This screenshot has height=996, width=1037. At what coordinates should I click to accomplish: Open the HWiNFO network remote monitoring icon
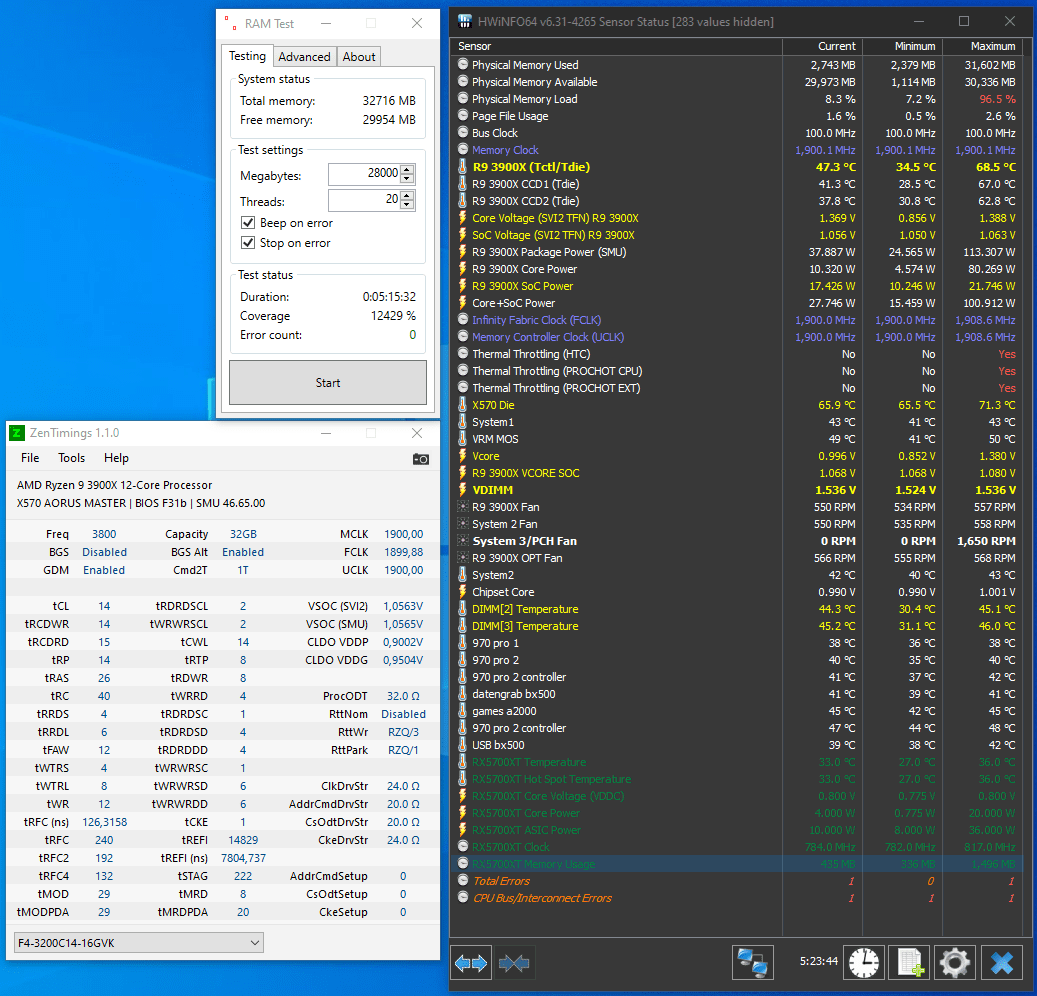pyautogui.click(x=753, y=962)
